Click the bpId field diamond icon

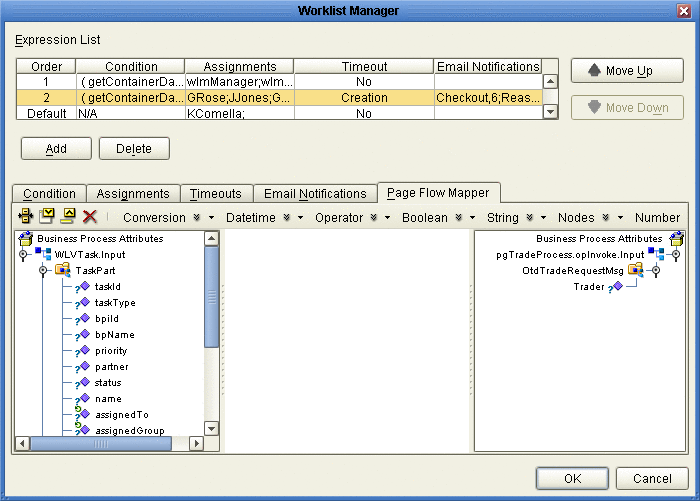pyautogui.click(x=83, y=319)
